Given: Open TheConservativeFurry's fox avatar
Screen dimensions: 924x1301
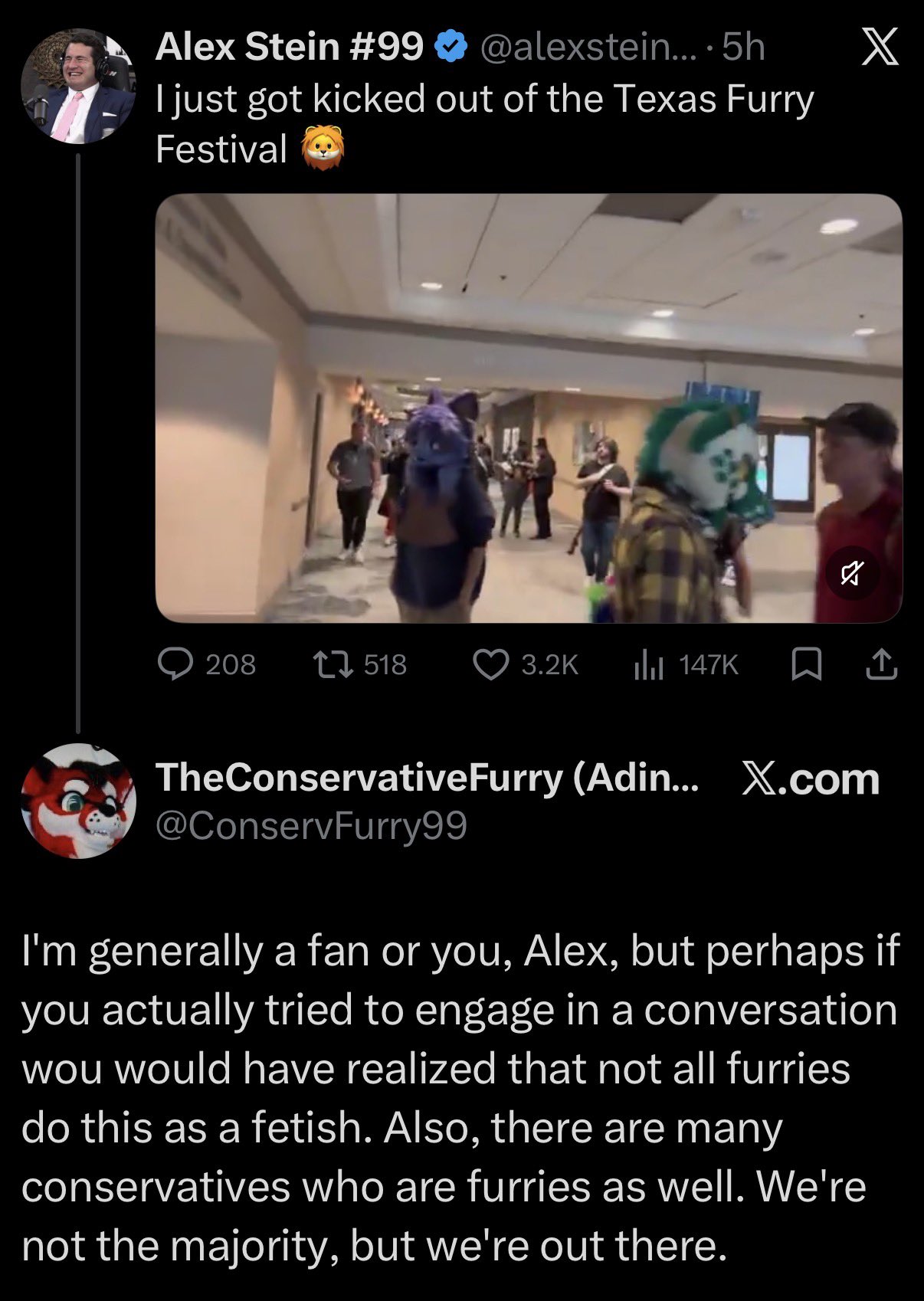Looking at the screenshot, I should click(78, 801).
